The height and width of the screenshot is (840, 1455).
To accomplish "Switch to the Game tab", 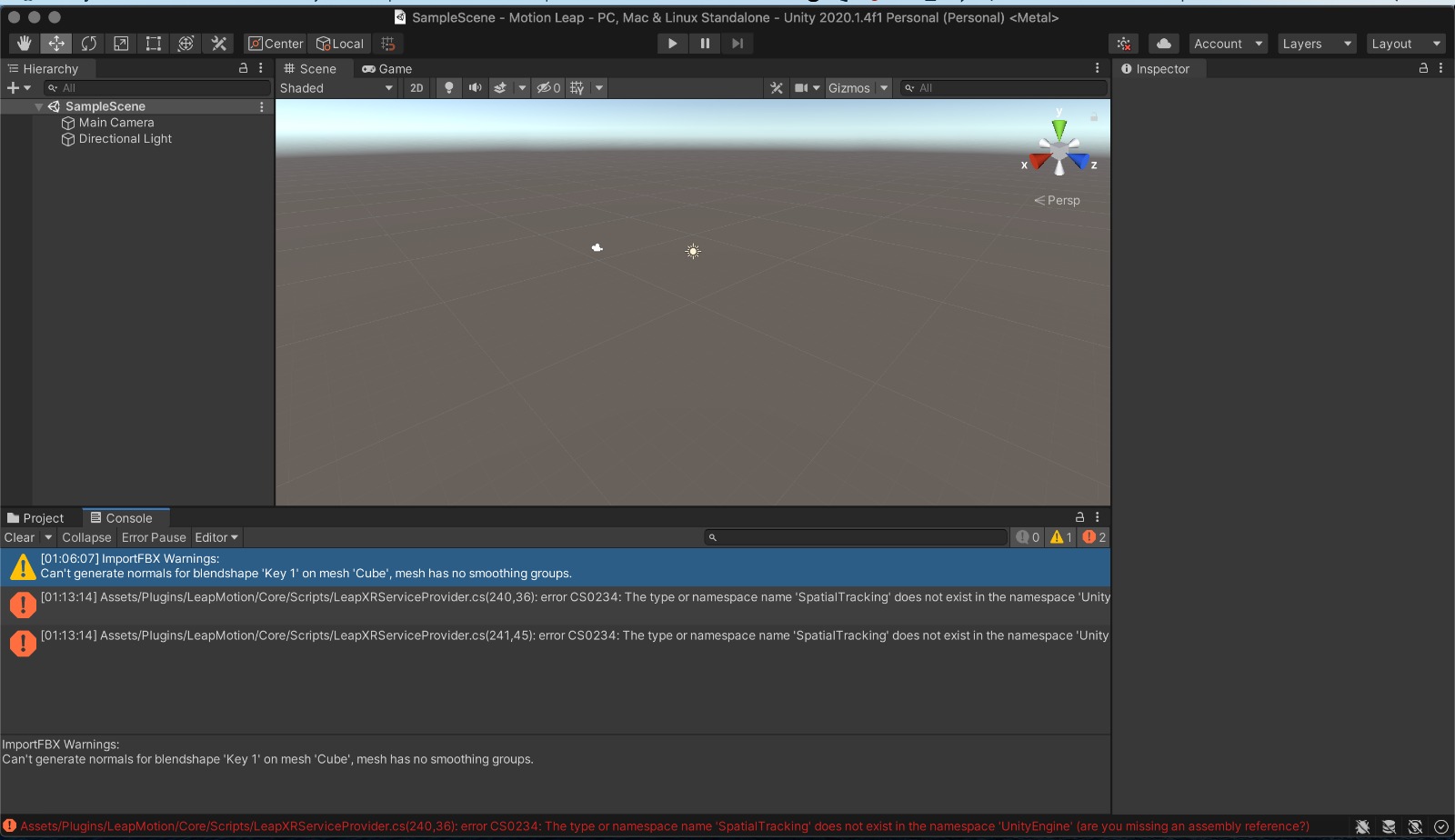I will point(387,69).
